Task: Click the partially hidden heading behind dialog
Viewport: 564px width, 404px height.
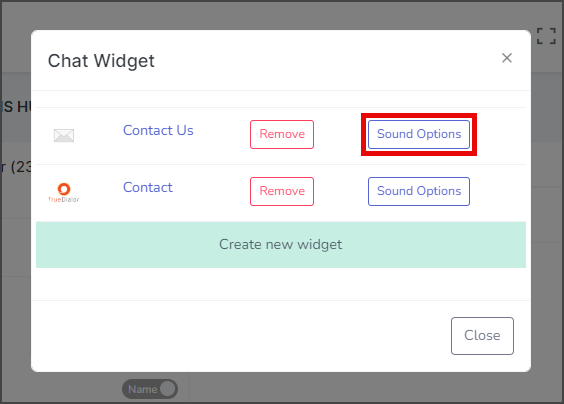Action: (x=16, y=107)
